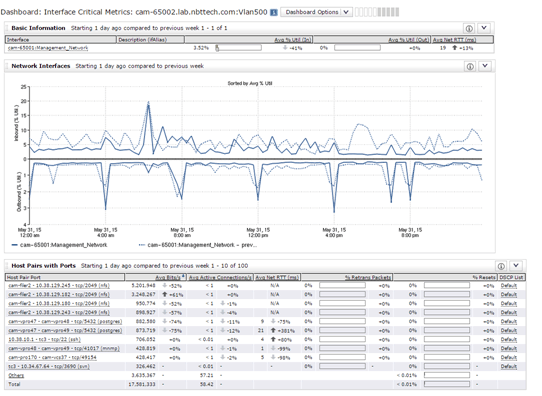Sort by Avg Active Connections/s column
Image resolution: width=542 pixels, height=396 pixels.
220,277
